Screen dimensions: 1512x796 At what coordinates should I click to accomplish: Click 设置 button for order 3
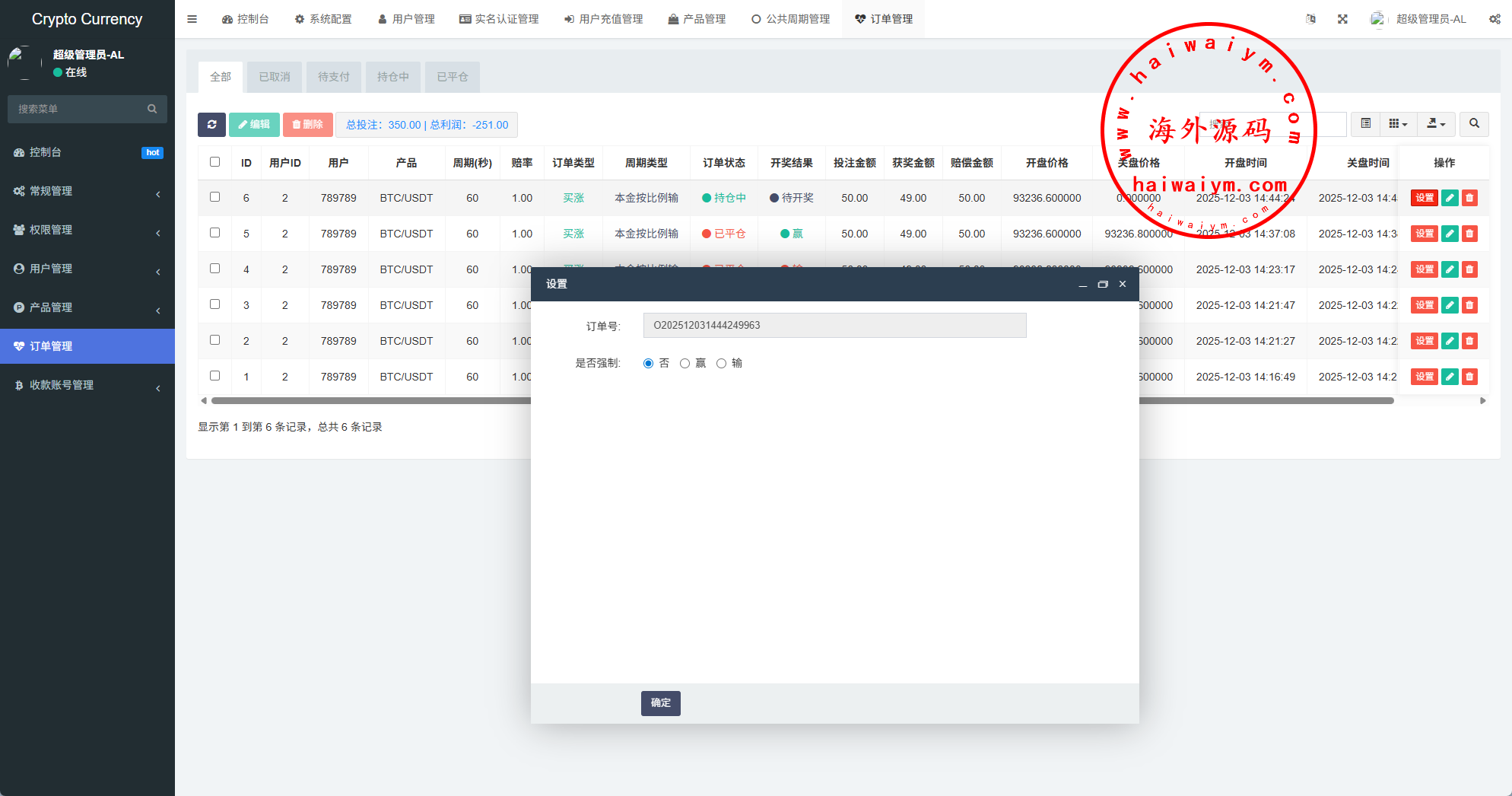click(1424, 305)
